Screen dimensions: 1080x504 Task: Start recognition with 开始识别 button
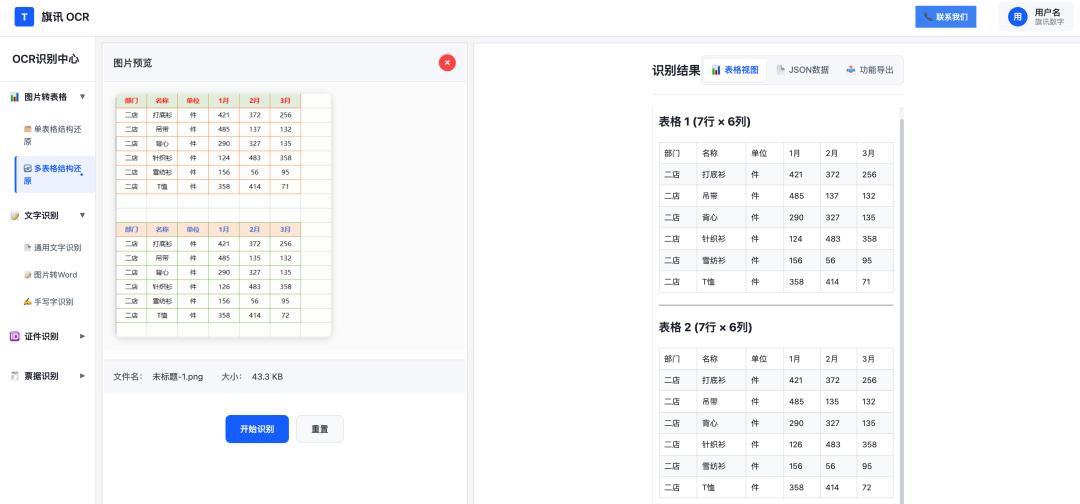pyautogui.click(x=257, y=429)
